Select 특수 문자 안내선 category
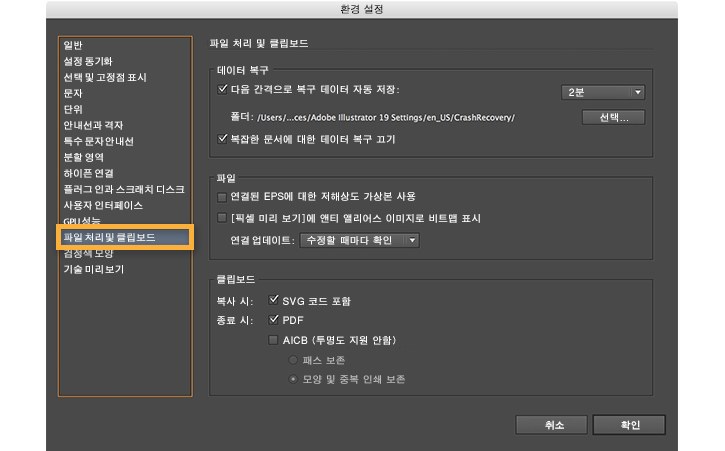Image resolution: width=725 pixels, height=451 pixels. [98, 141]
